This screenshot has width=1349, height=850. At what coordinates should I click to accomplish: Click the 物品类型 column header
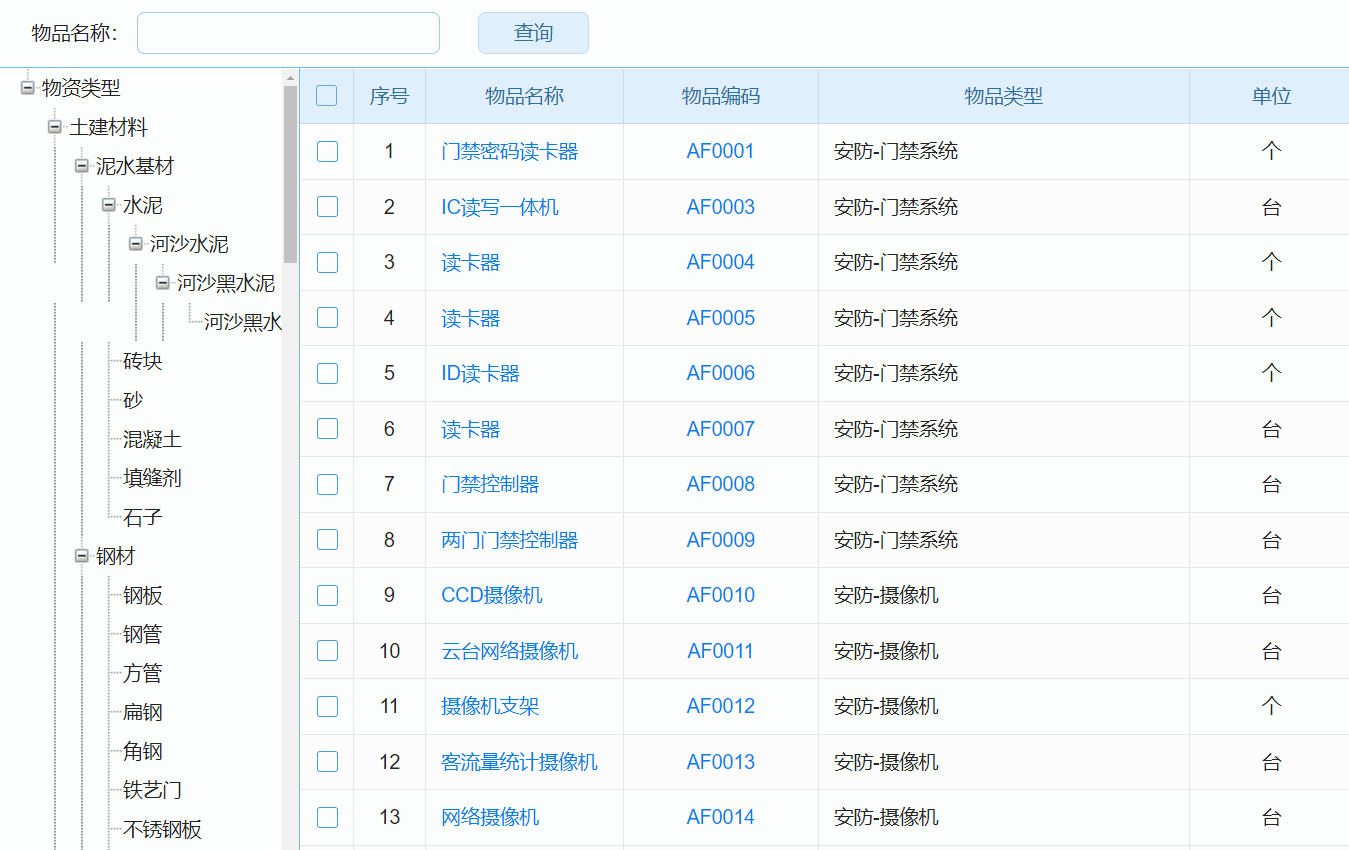click(1003, 96)
